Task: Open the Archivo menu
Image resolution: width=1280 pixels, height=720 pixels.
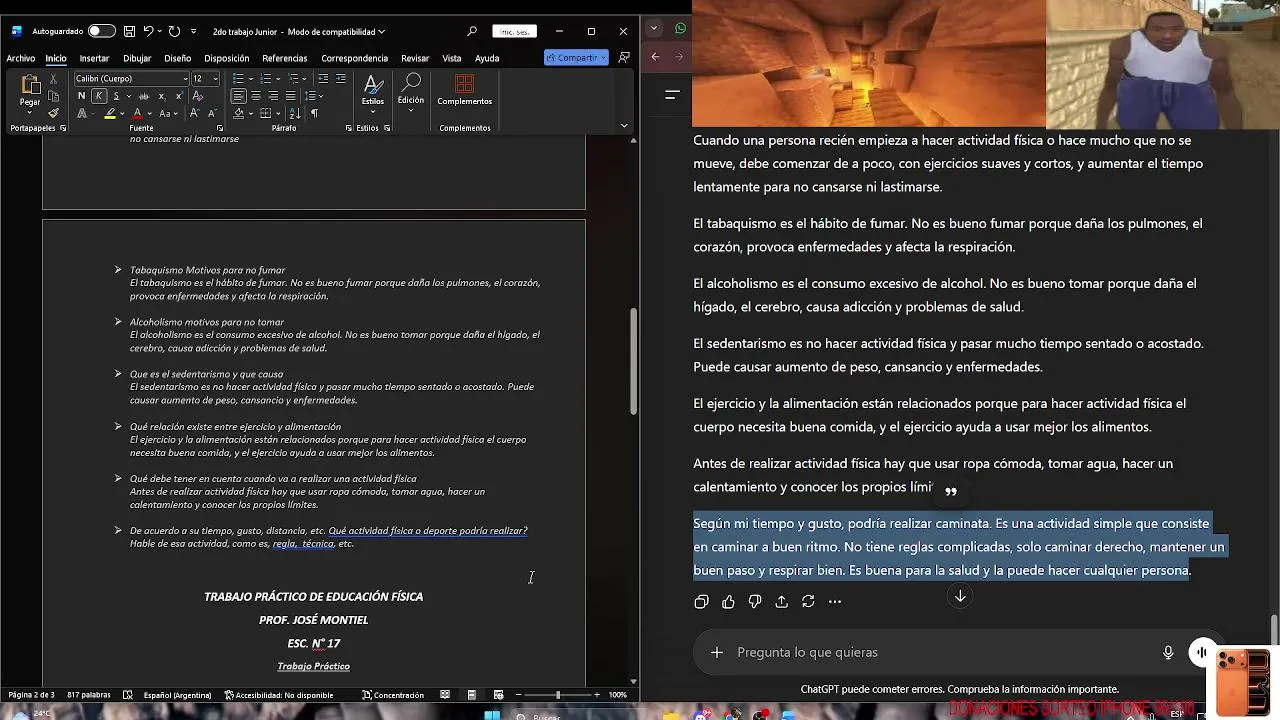Action: coord(20,58)
